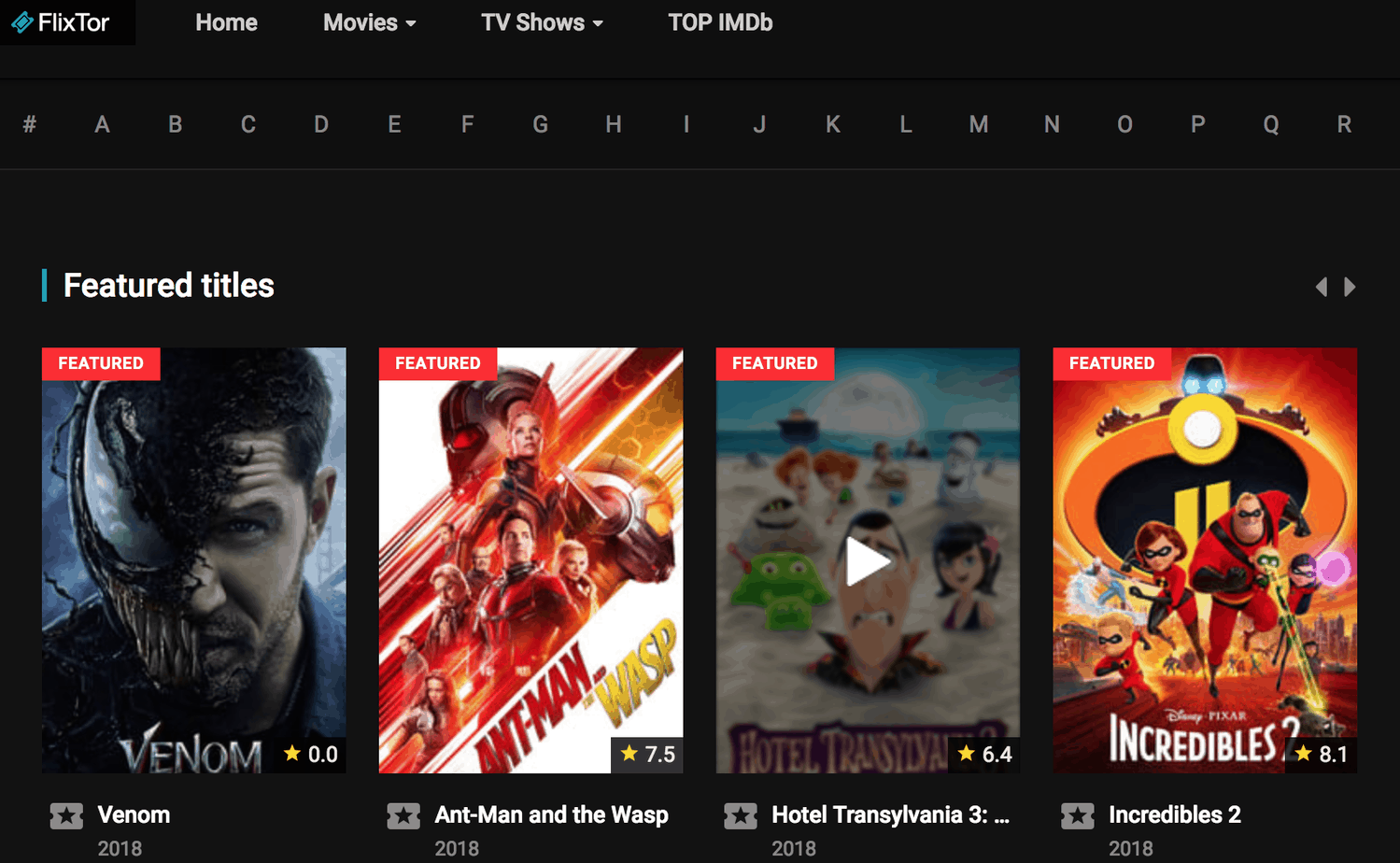Open the Venom title link
This screenshot has height=863, width=1400.
[x=134, y=814]
